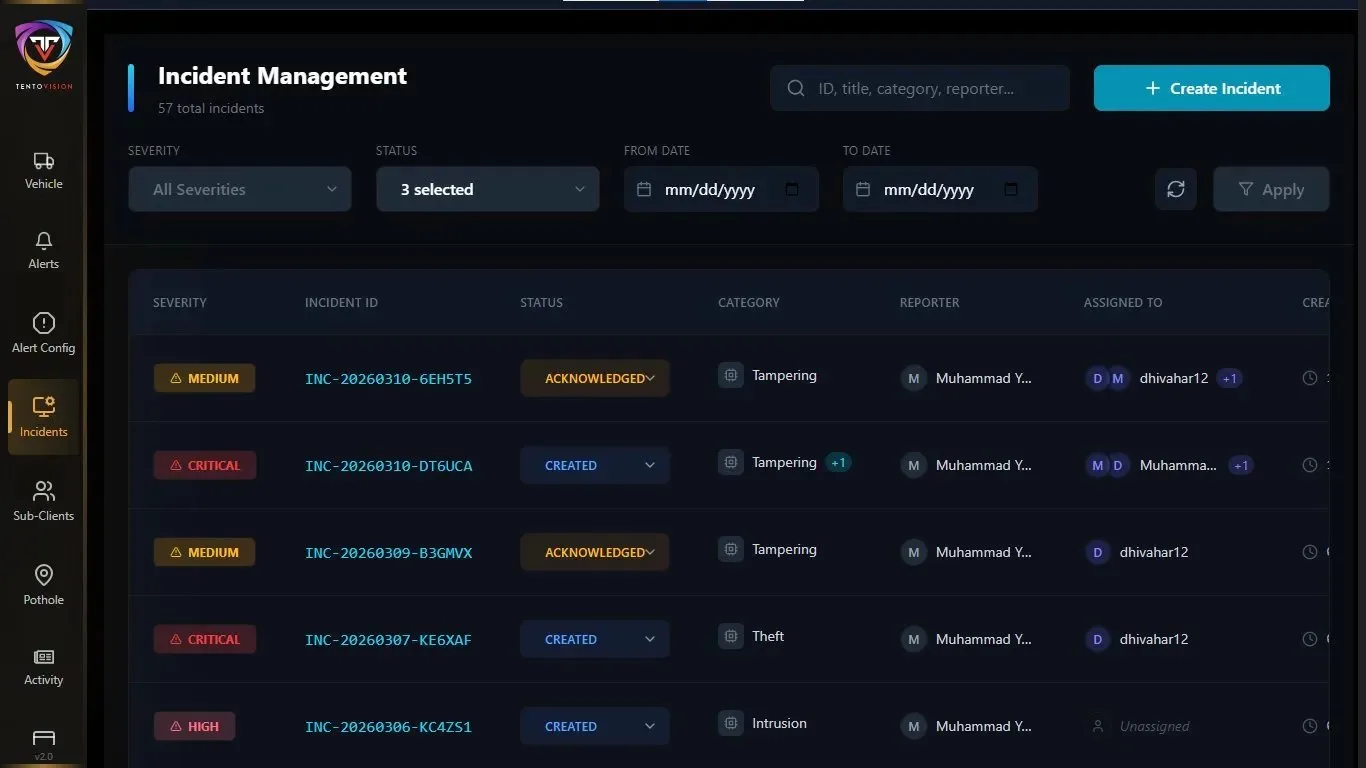Click the Tampering category icon for INC-20260310-DT6UCA
The width and height of the screenshot is (1366, 768).
click(731, 462)
